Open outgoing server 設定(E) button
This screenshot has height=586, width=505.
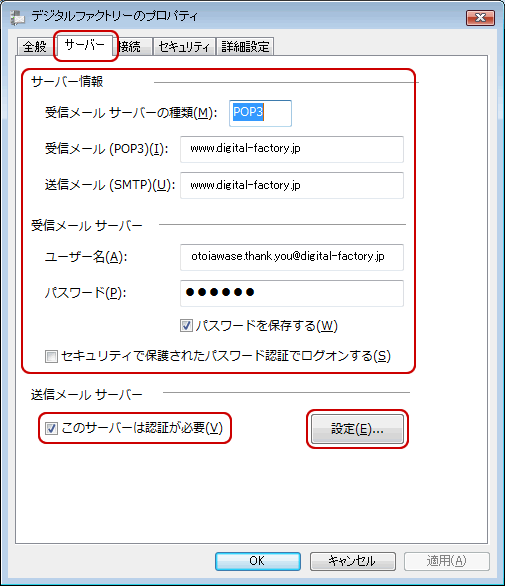pos(357,429)
